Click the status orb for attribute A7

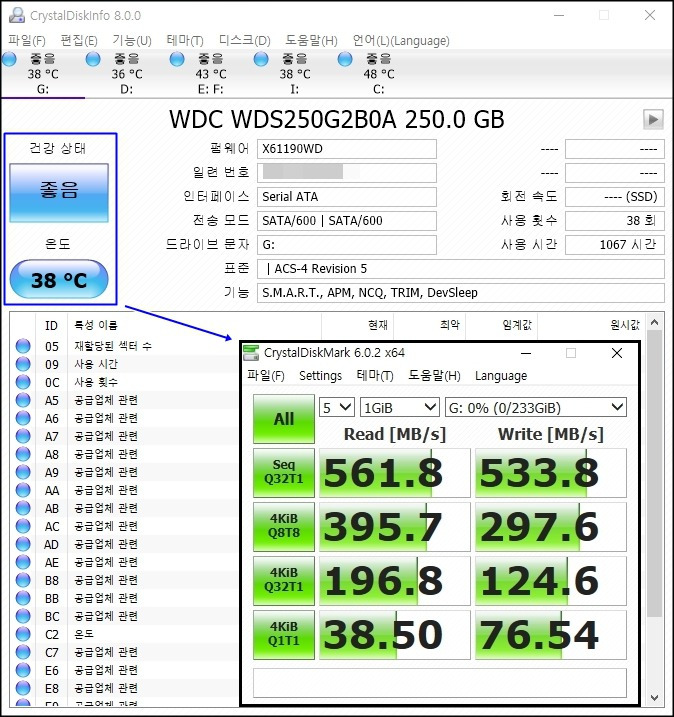[x=23, y=436]
